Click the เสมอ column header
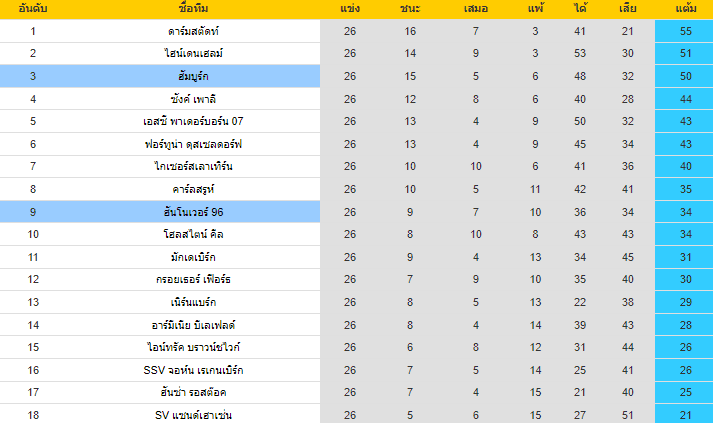713x423 pixels. tap(474, 10)
